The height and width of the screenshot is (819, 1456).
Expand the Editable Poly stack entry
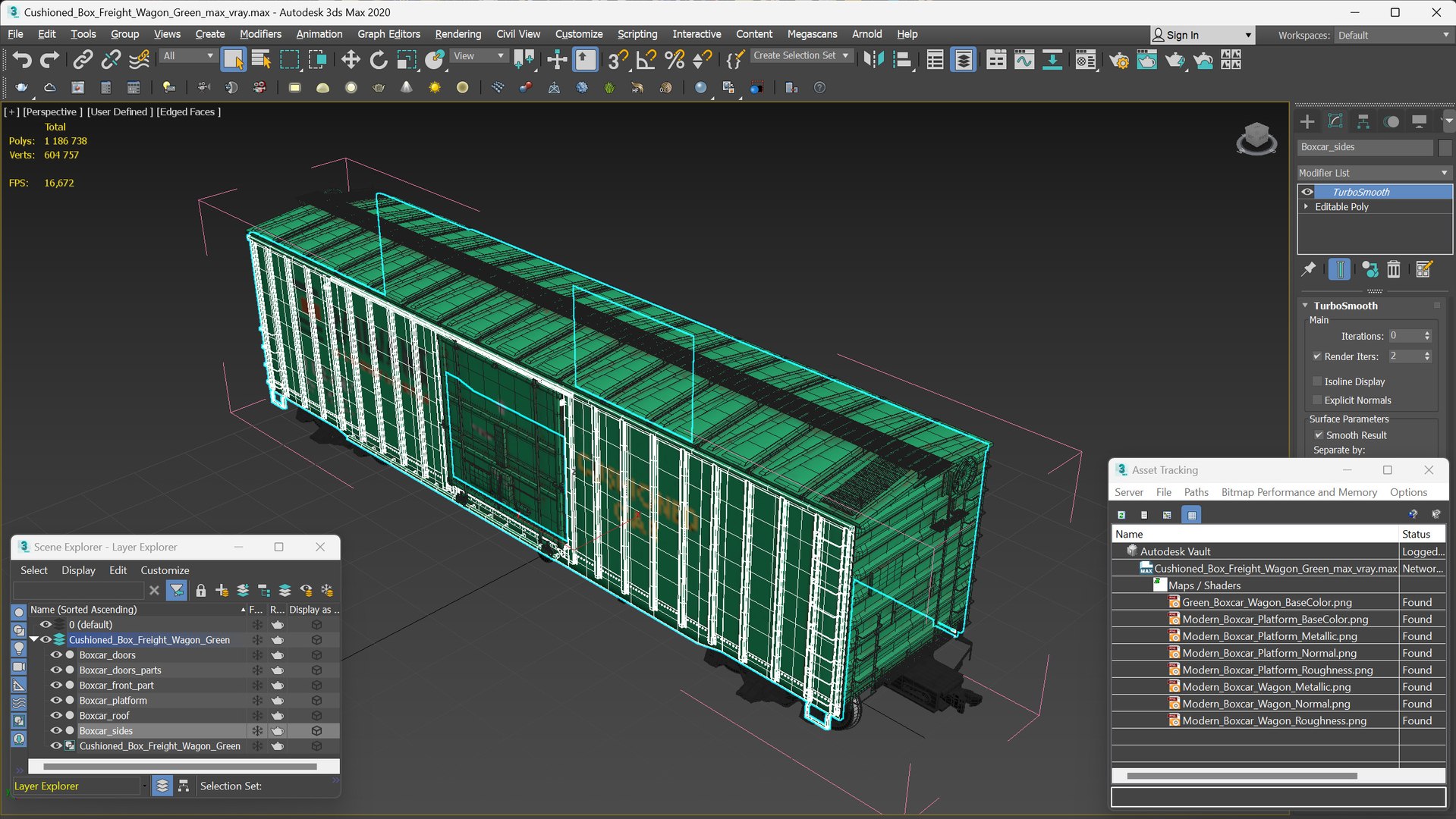1307,206
